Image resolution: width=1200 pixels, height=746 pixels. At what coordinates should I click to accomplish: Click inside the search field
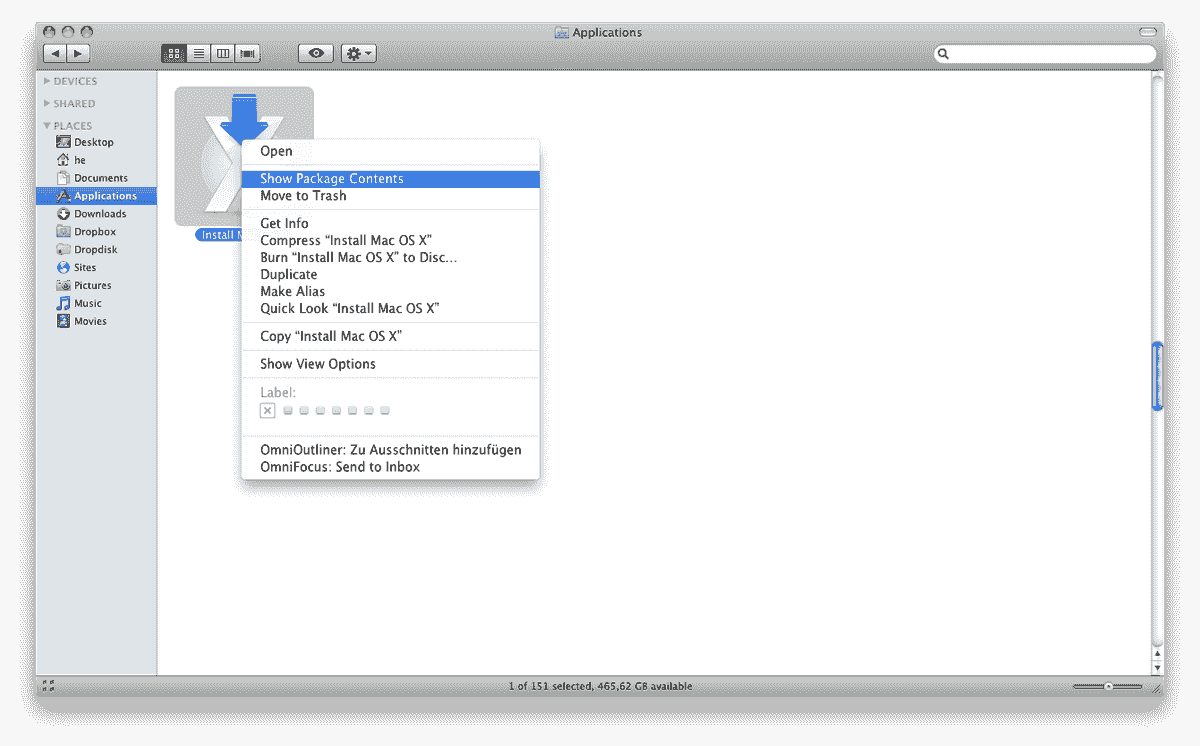(x=1045, y=53)
